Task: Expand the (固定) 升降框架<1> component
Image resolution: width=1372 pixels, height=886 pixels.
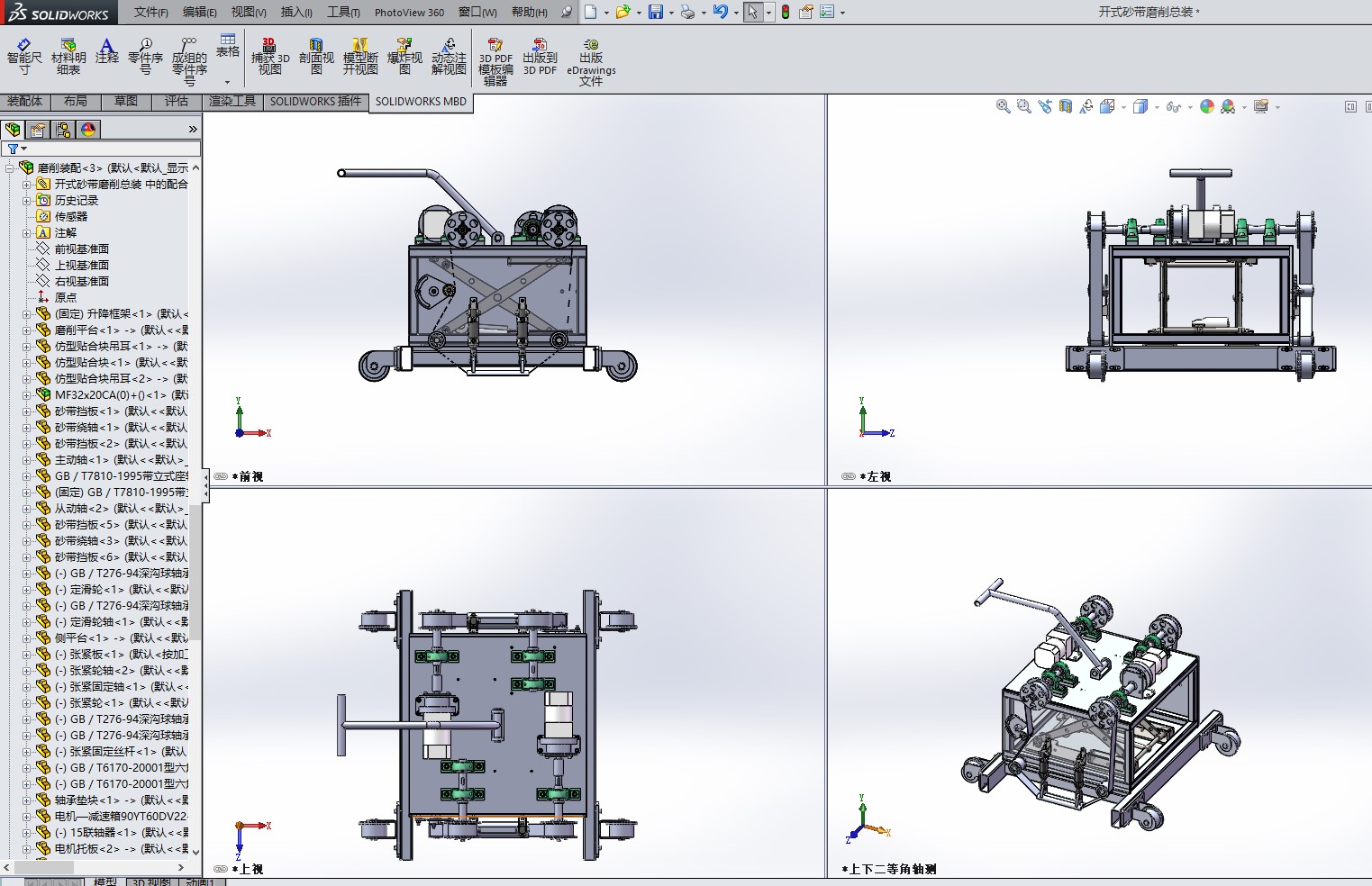Action: (26, 314)
